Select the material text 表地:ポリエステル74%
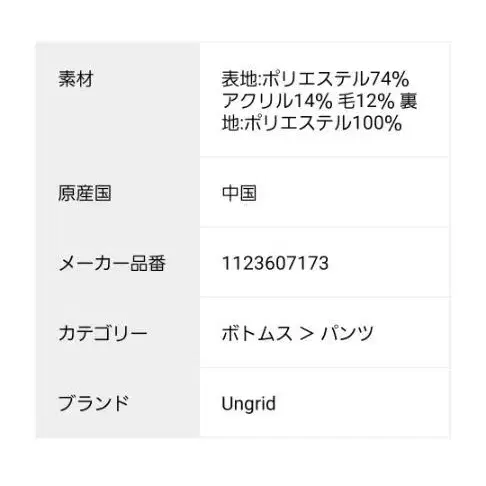 [x=315, y=79]
